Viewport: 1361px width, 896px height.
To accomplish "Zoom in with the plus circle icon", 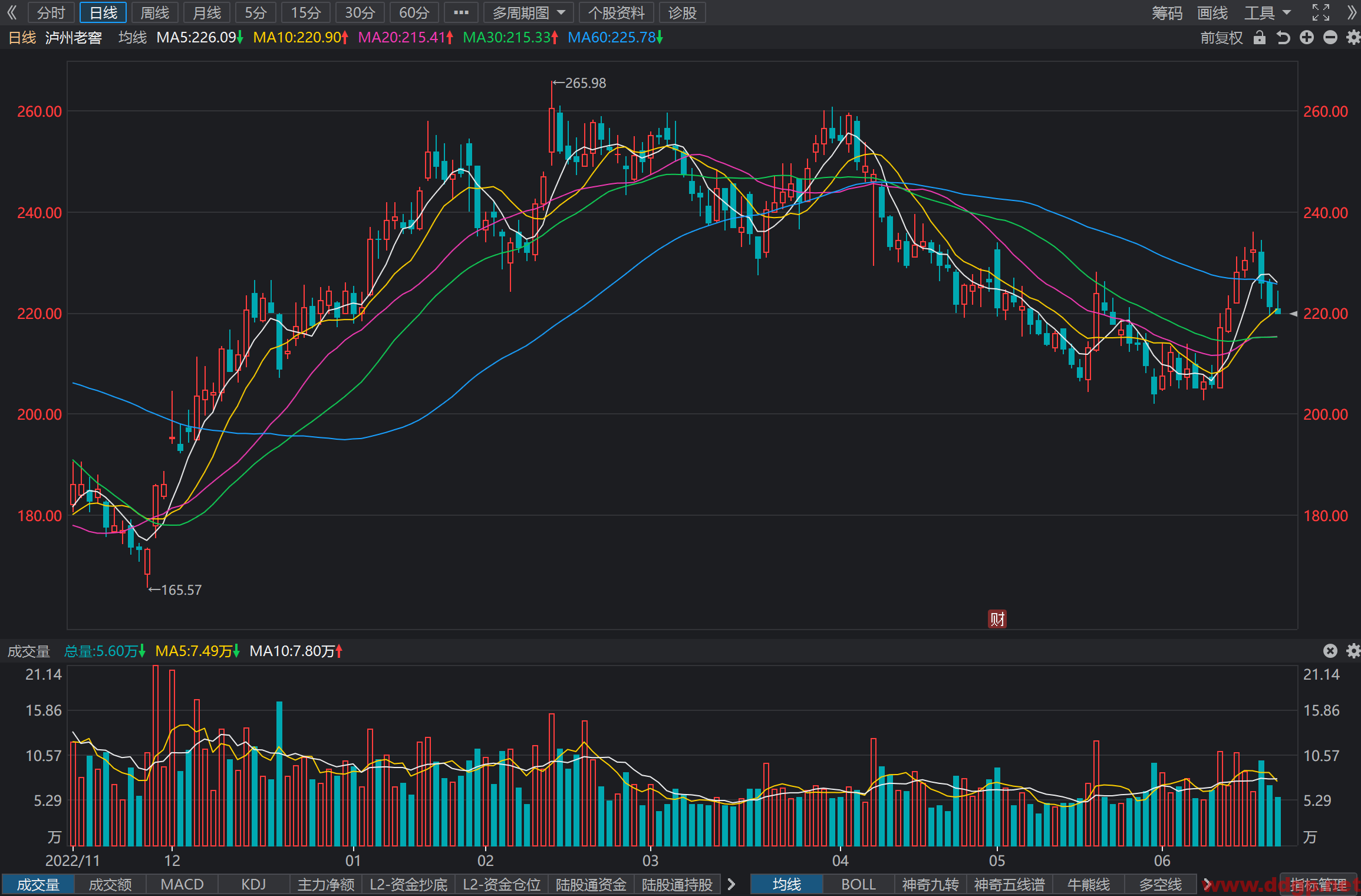I will coord(1307,38).
